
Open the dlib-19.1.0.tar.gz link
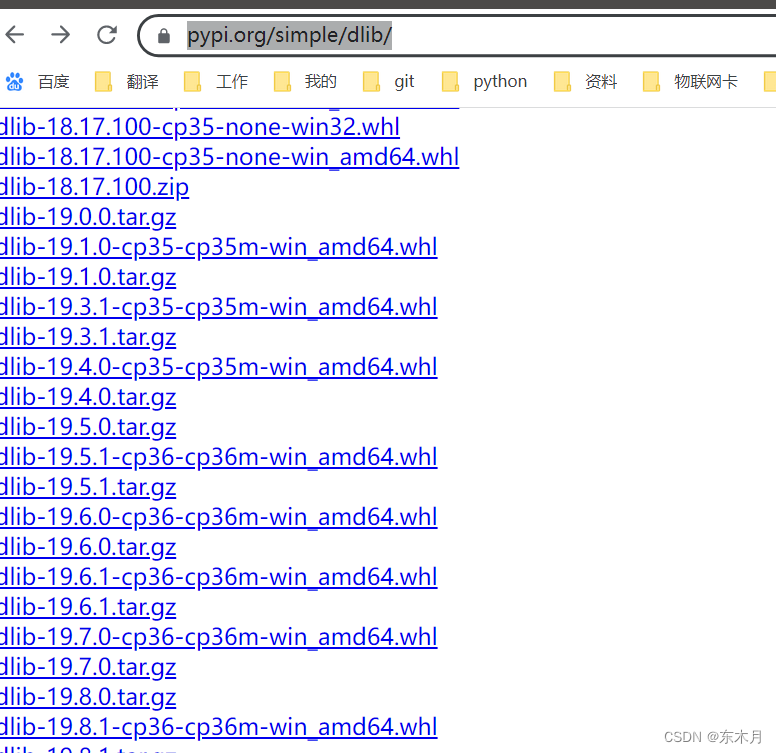pyautogui.click(x=88, y=277)
